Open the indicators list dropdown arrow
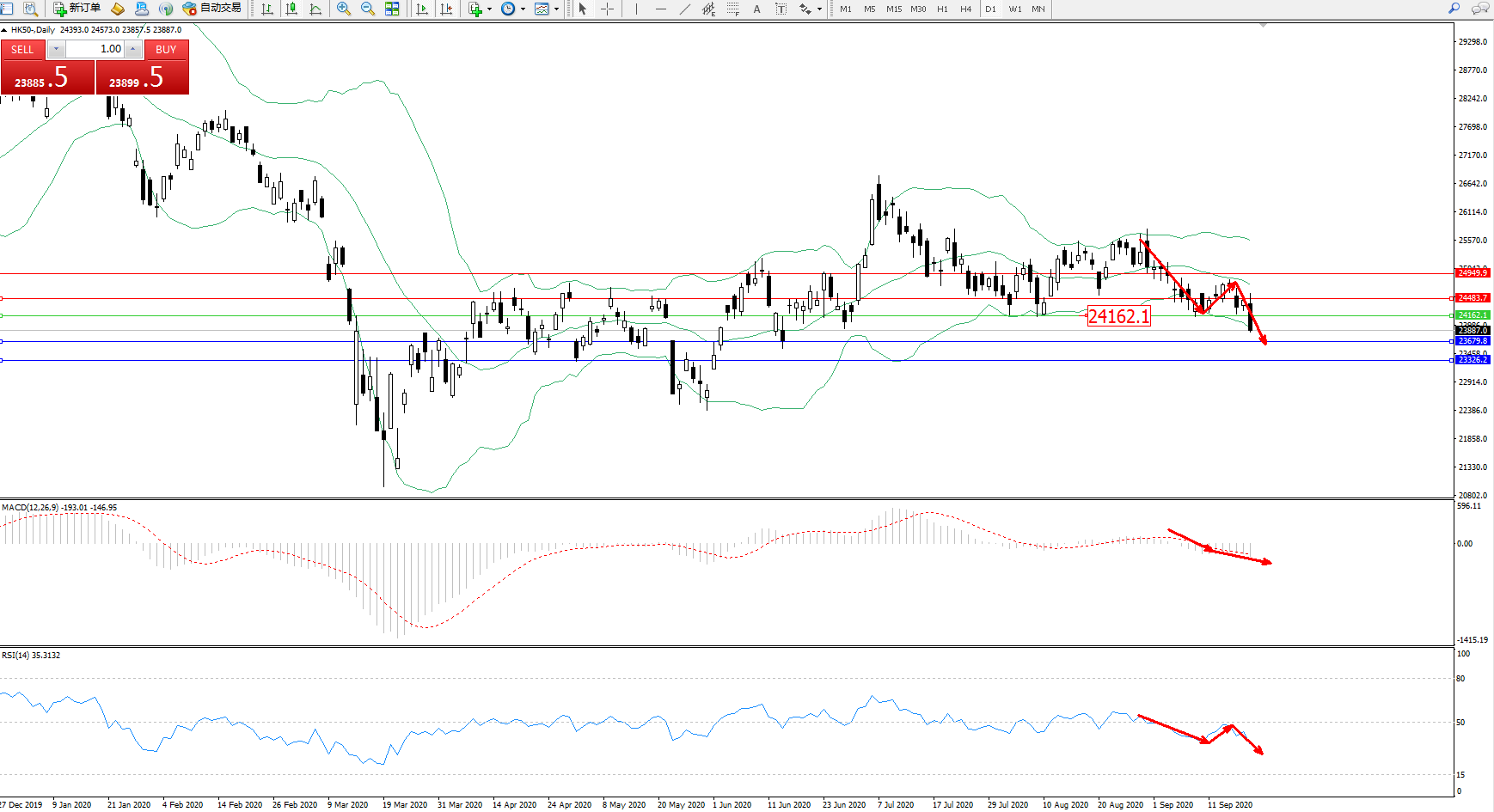The height and width of the screenshot is (812, 1494). 489,9
